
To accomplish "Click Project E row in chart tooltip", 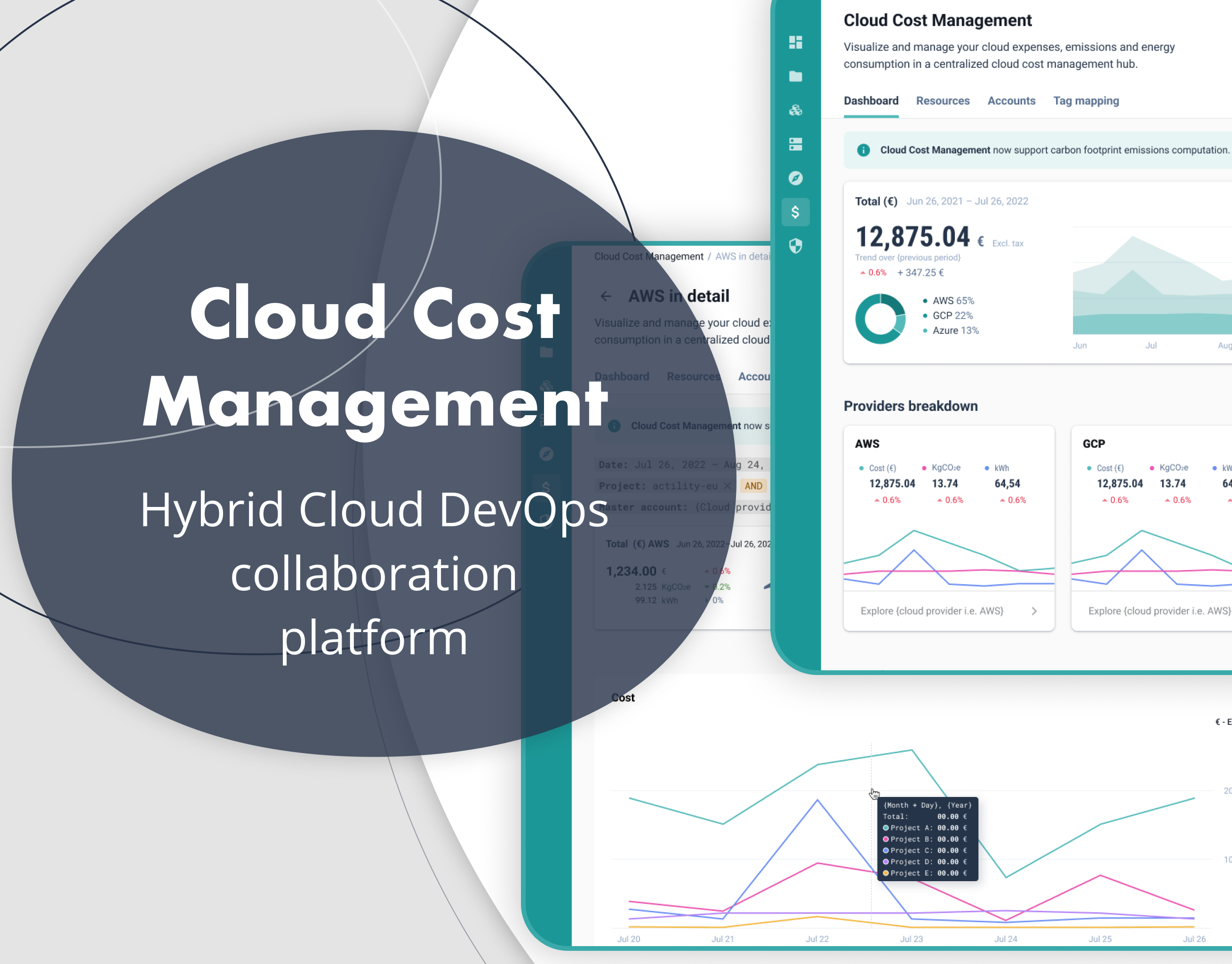I will [x=925, y=873].
